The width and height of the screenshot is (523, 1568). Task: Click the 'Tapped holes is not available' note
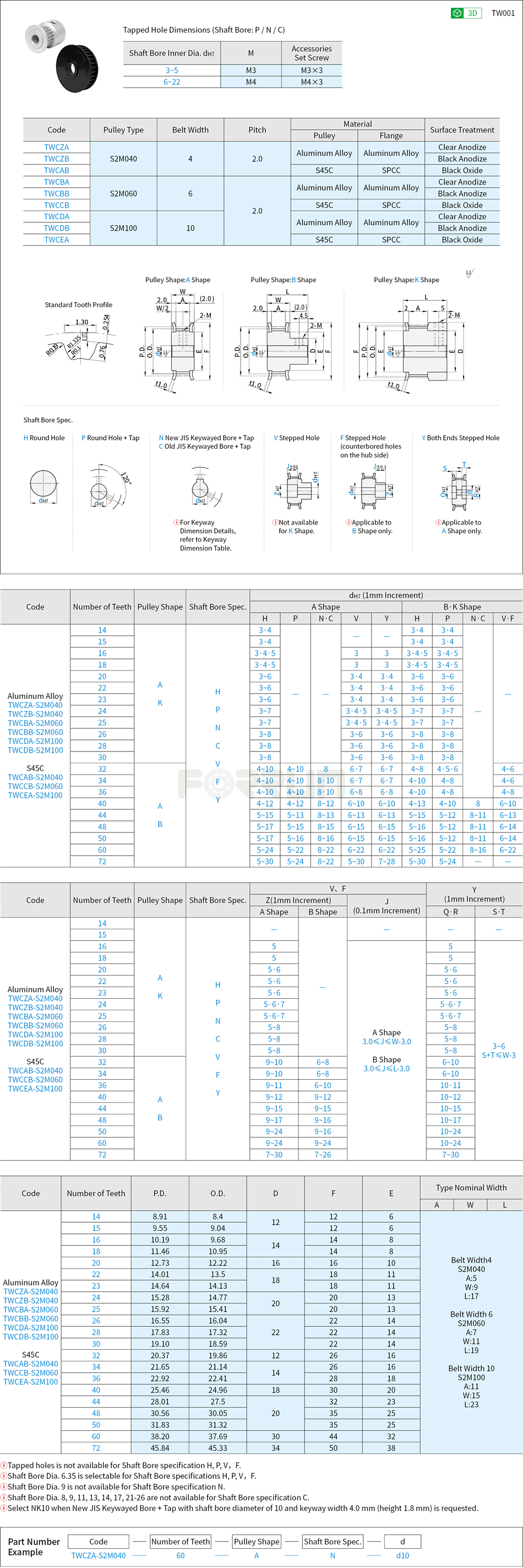pos(121,1465)
